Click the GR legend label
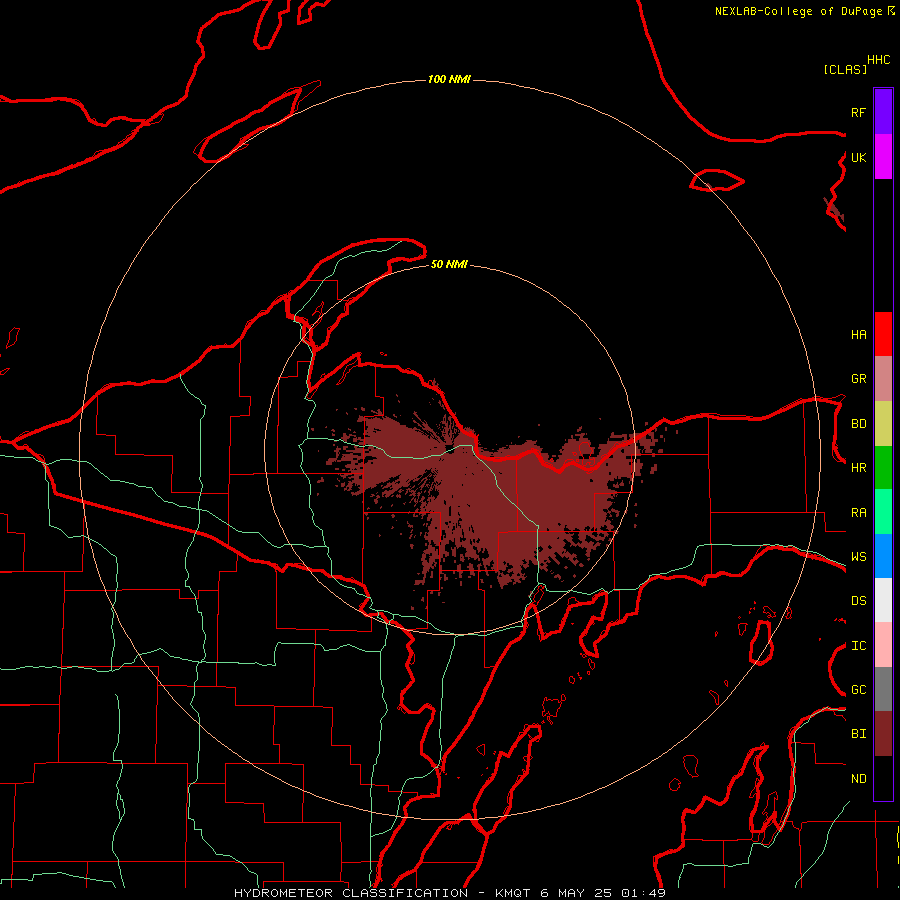Viewport: 900px width, 900px height. pyautogui.click(x=858, y=379)
